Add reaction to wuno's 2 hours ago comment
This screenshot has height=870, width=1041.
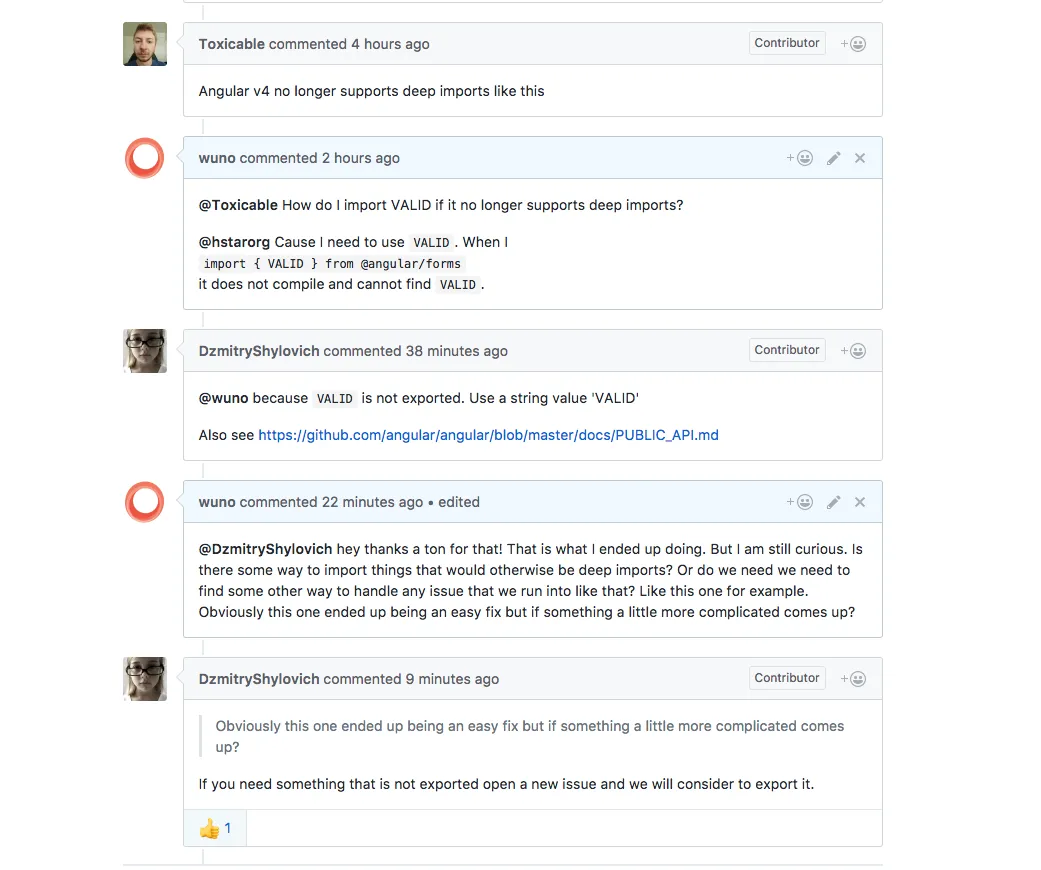(799, 158)
